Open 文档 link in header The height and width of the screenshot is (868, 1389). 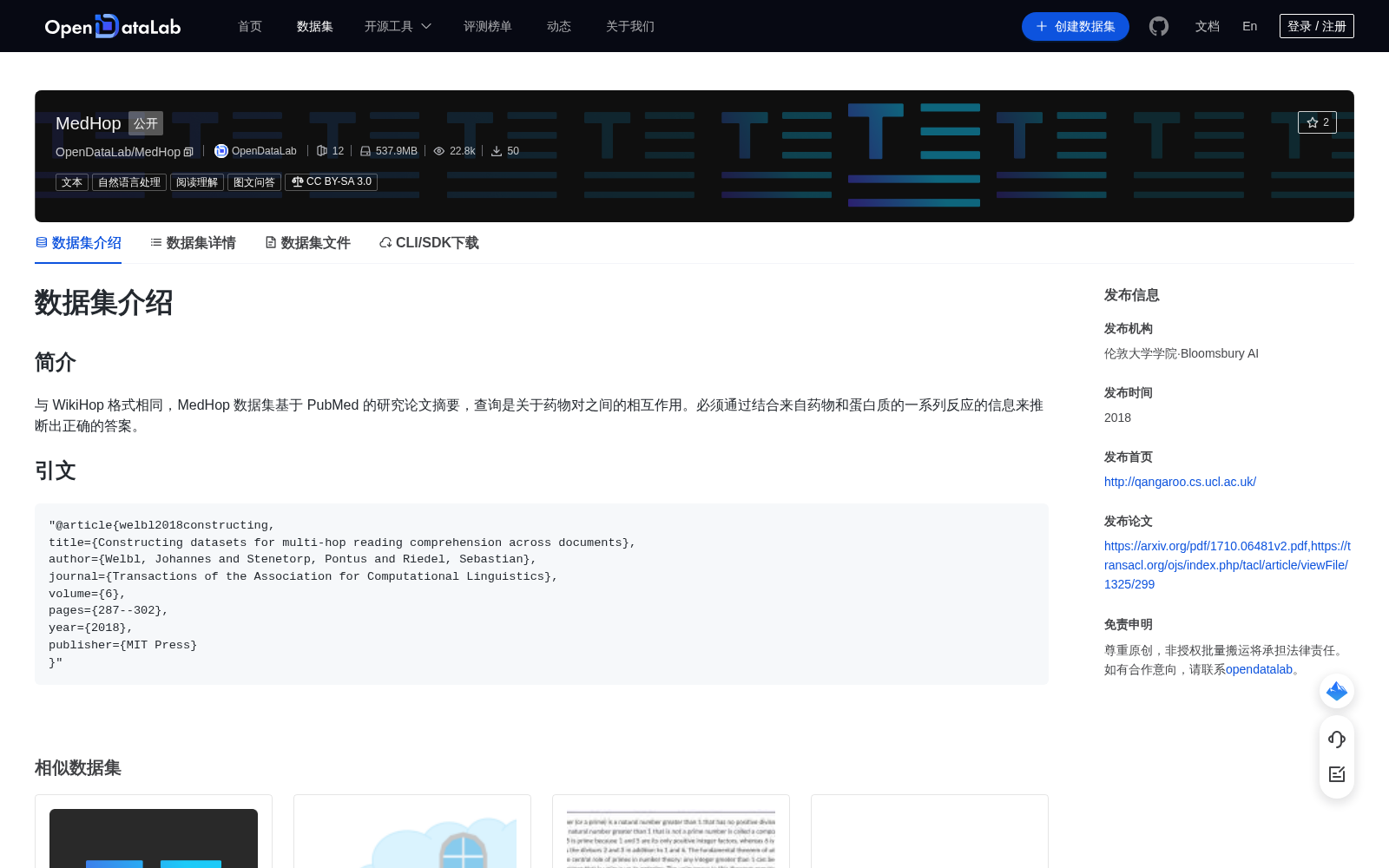(x=1208, y=26)
